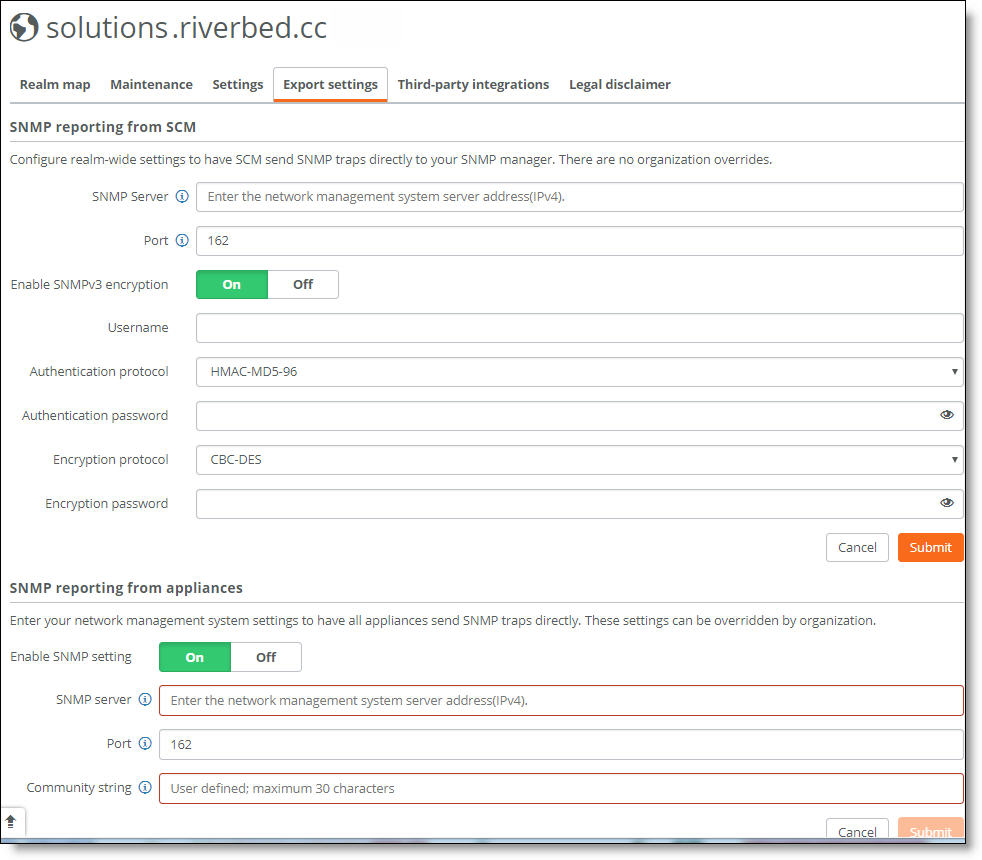Click the globe icon beside solutions.riverbed.cc
The width and height of the screenshot is (982, 860).
coord(24,28)
